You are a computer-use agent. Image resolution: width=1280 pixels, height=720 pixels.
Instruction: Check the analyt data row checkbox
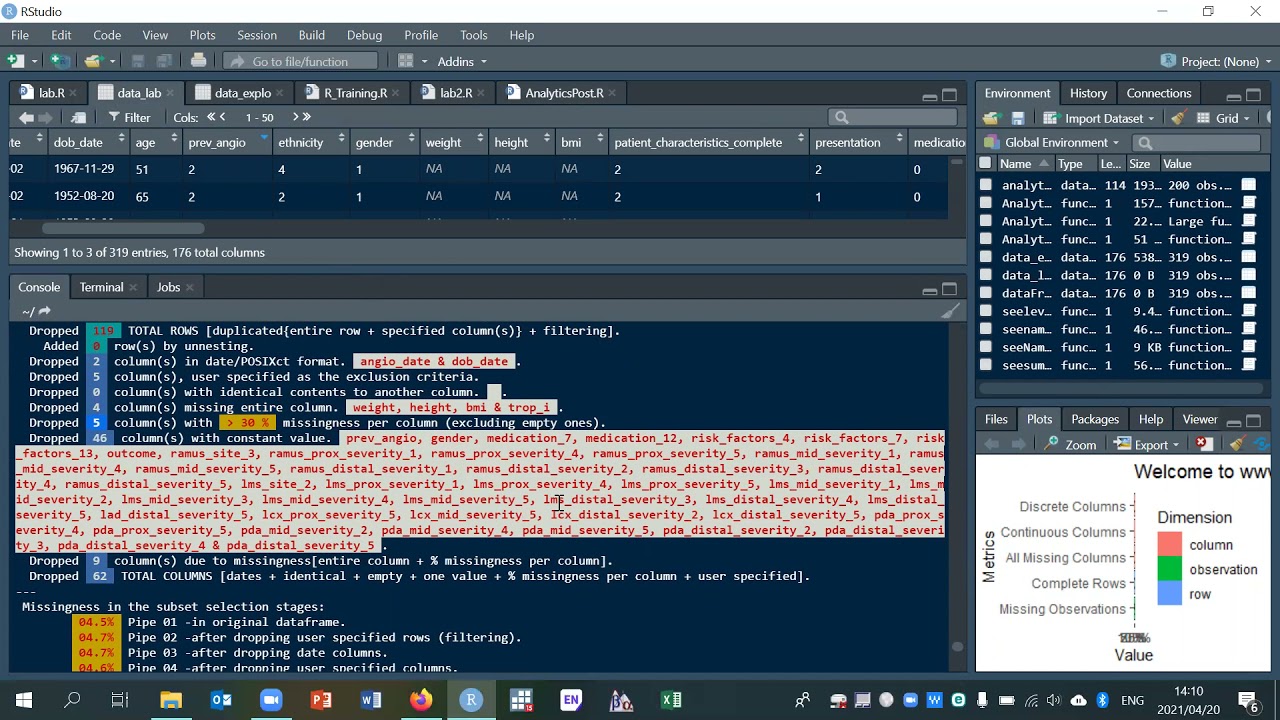pyautogui.click(x=986, y=185)
